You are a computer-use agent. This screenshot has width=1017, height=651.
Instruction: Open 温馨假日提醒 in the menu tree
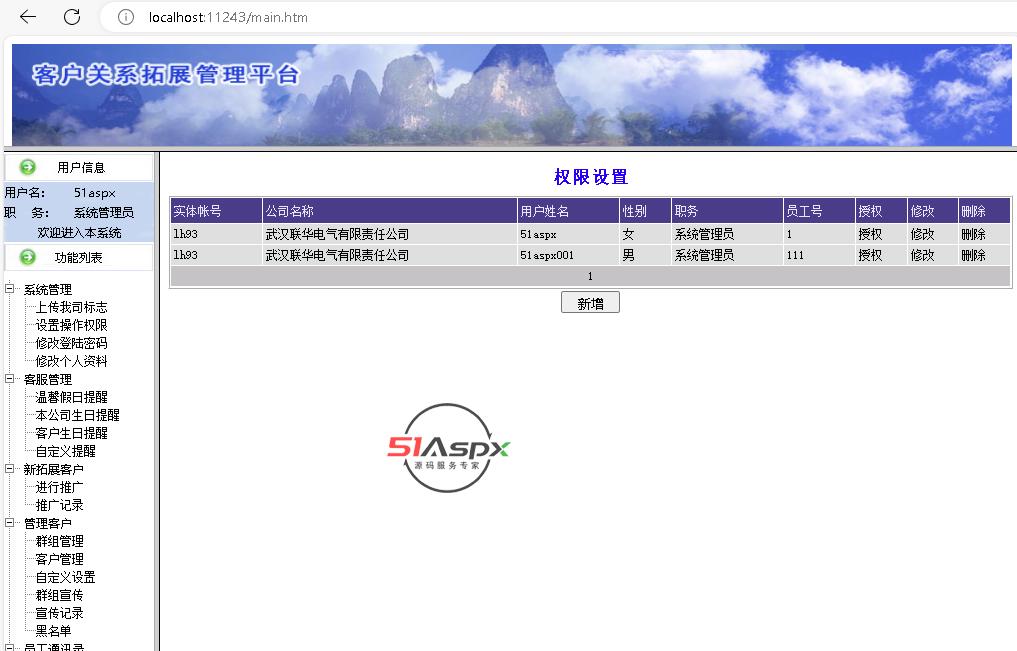coord(71,397)
